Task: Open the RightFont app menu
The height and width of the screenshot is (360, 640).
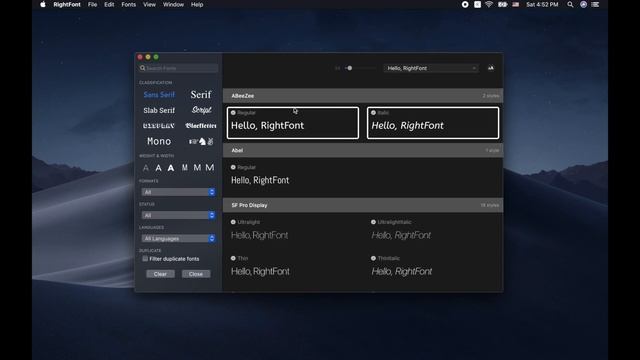Action: pos(67,4)
